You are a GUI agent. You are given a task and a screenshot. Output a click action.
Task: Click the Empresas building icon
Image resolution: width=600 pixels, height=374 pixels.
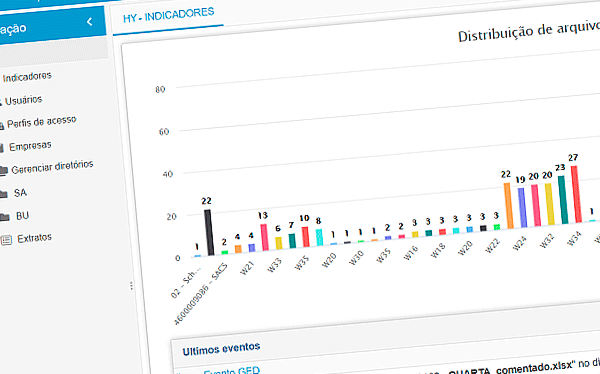click(x=2, y=148)
